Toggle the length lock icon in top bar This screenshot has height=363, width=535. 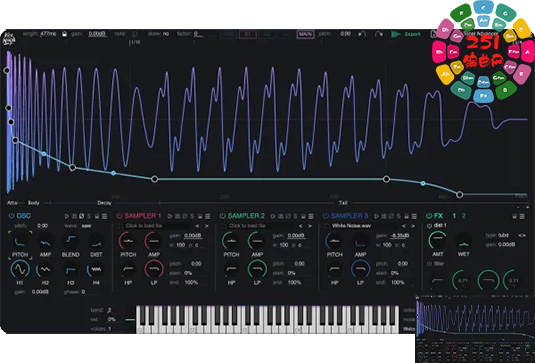click(x=64, y=34)
